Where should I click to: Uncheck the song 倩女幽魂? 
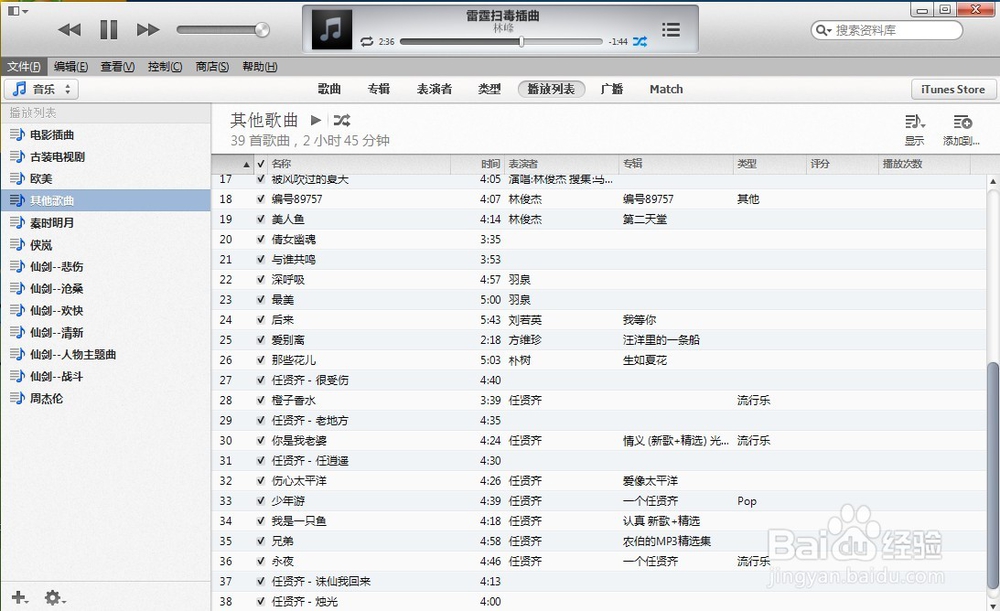tap(260, 239)
